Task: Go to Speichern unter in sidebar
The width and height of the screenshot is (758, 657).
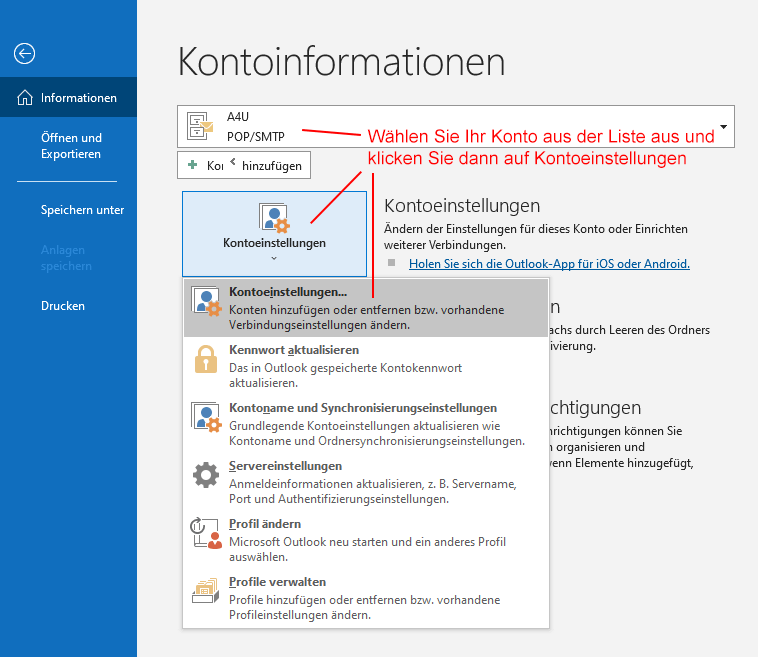Action: click(82, 210)
